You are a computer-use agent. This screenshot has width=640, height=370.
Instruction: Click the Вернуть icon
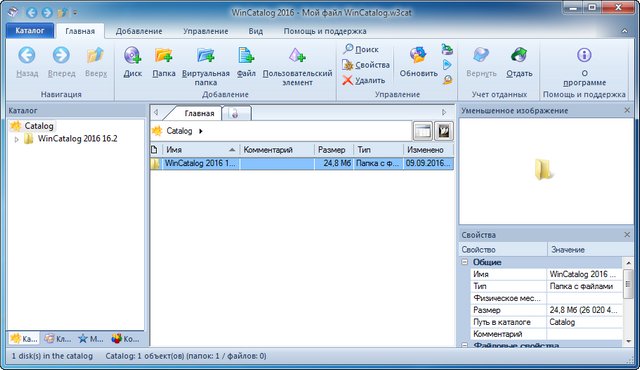point(481,55)
